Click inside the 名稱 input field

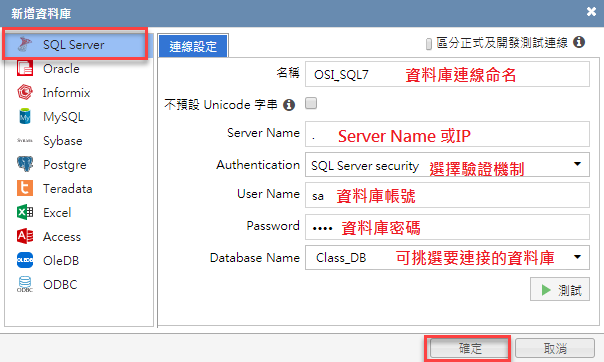[447, 74]
